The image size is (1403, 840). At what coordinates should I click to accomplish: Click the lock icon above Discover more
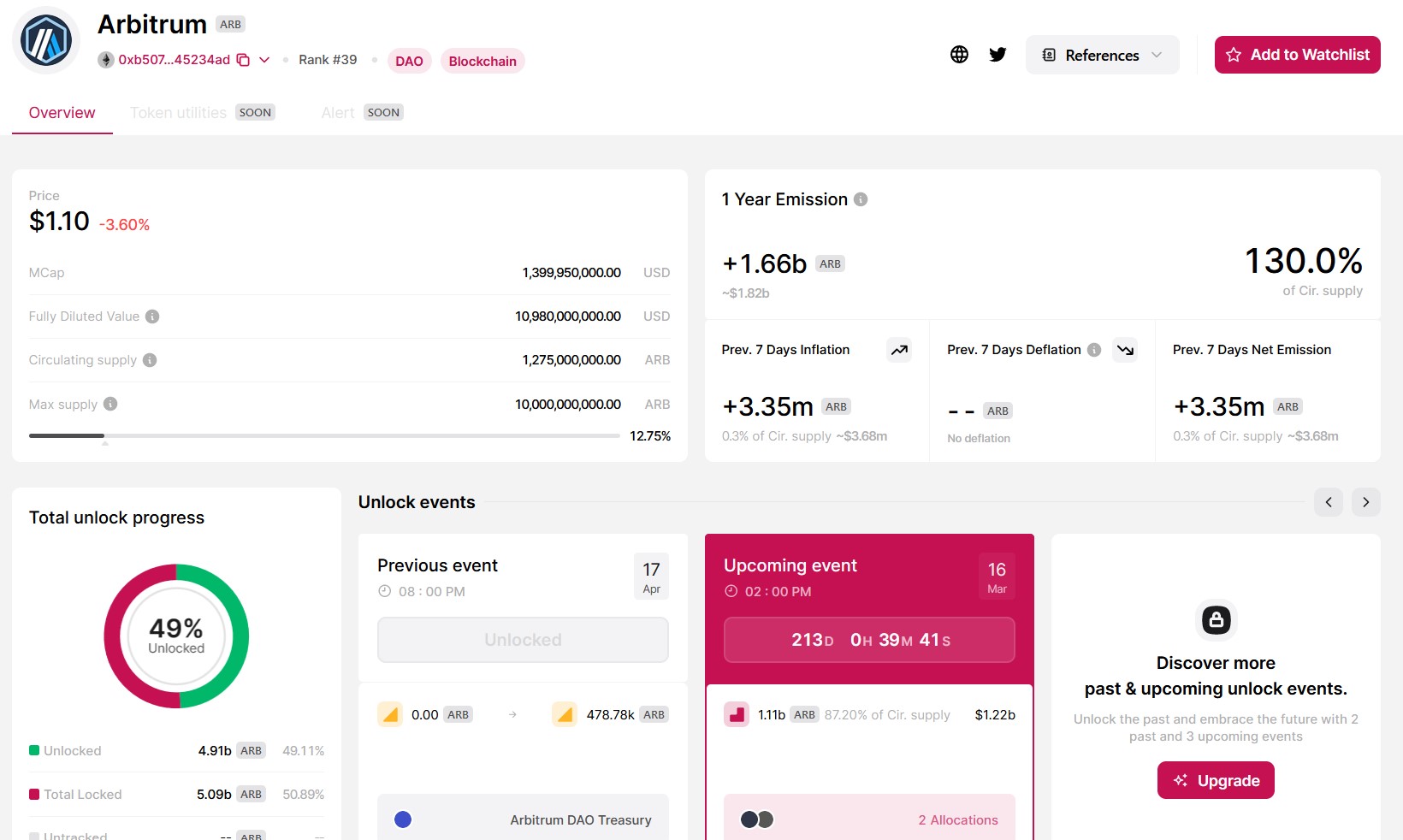coord(1216,619)
